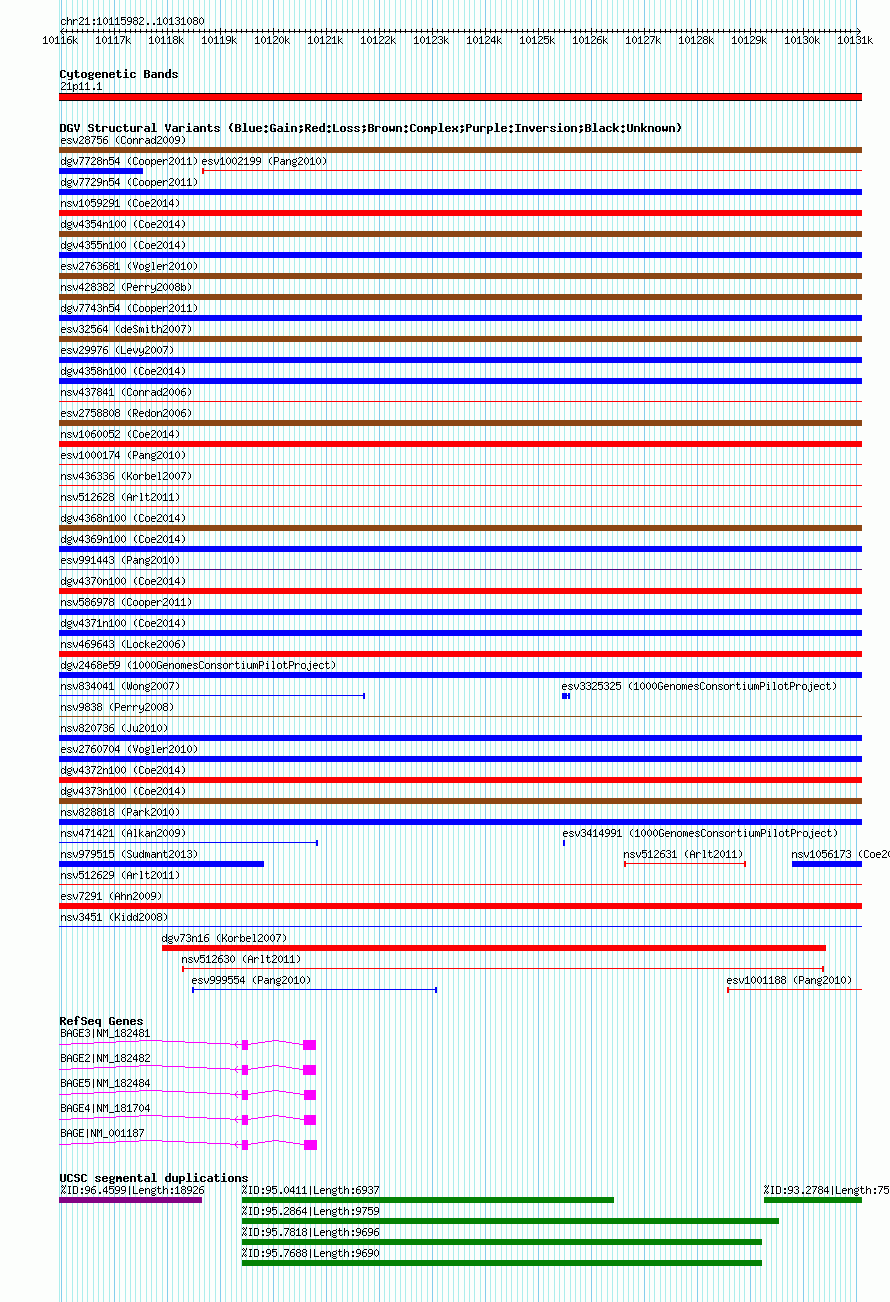Open the DGV Structural Variants track title
Image resolution: width=890 pixels, height=1302 pixels.
[x=371, y=128]
